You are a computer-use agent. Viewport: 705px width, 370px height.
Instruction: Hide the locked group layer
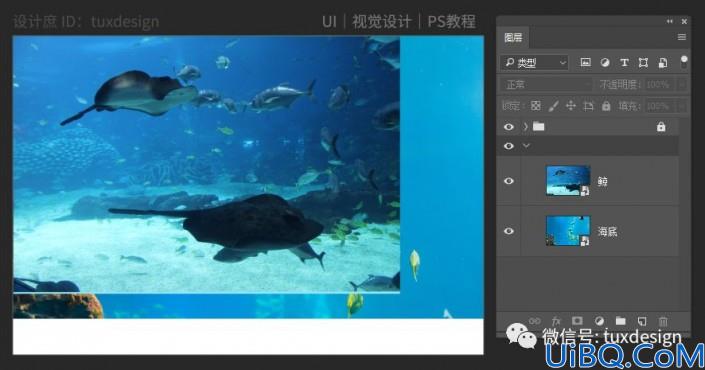click(509, 127)
